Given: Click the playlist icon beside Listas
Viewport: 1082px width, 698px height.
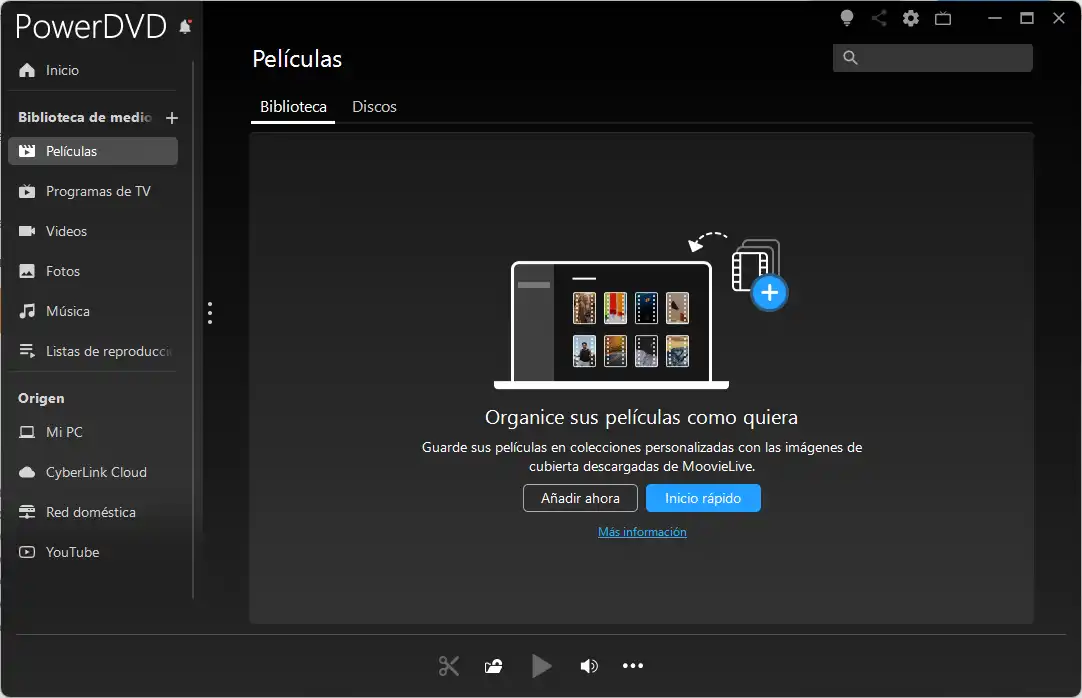Looking at the screenshot, I should pyautogui.click(x=27, y=351).
